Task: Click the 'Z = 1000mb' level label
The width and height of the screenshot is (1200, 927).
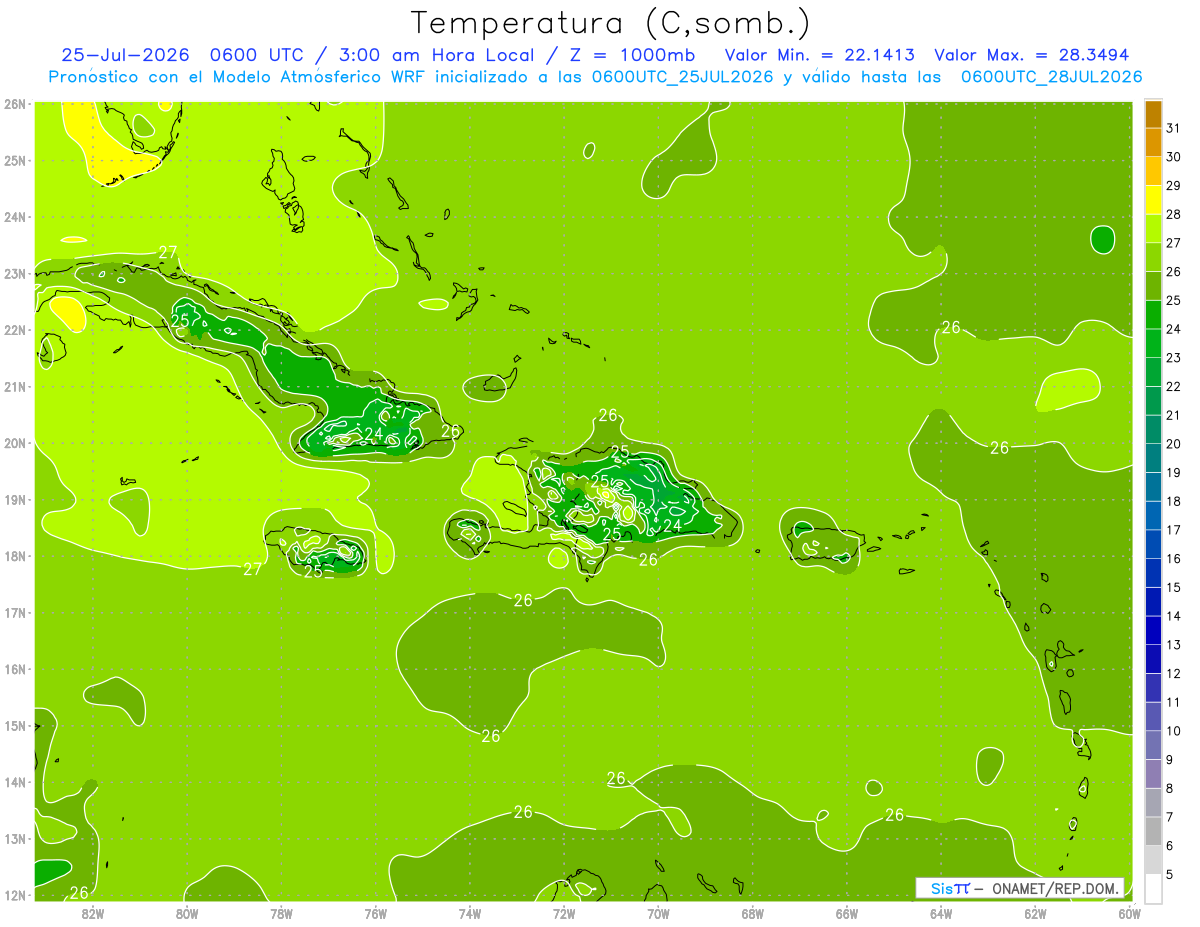Action: pyautogui.click(x=632, y=55)
